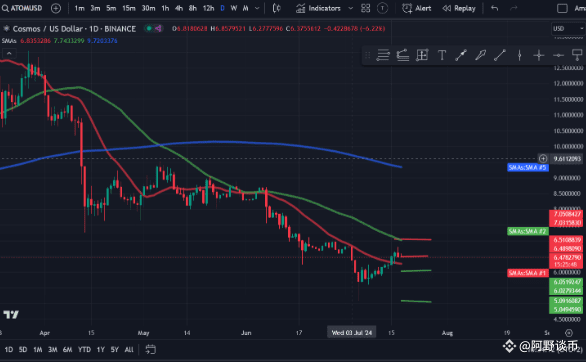
Task: Open the indicator templates T icon
Action: [382, 8]
